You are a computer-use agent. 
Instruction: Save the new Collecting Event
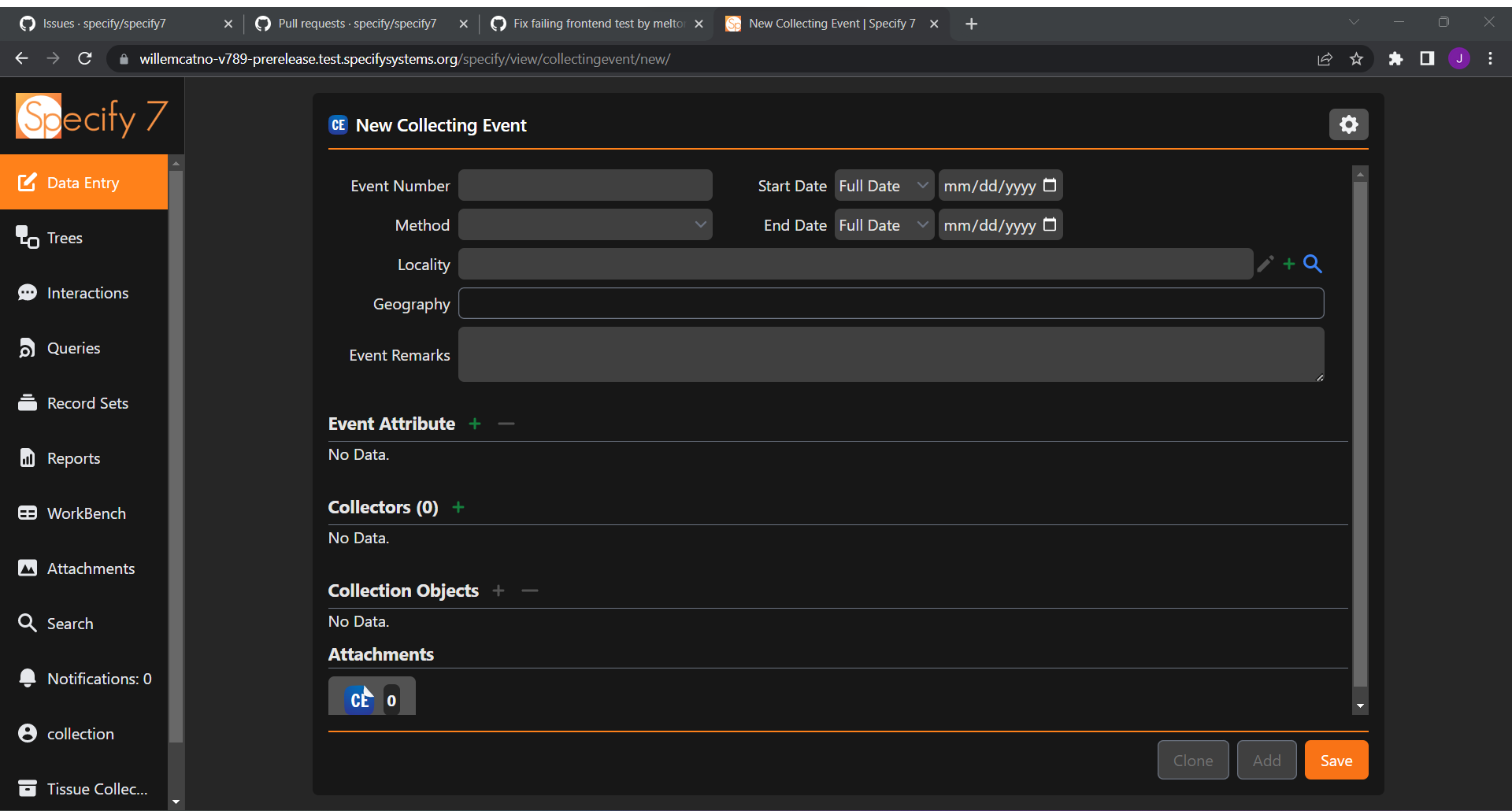[1336, 760]
